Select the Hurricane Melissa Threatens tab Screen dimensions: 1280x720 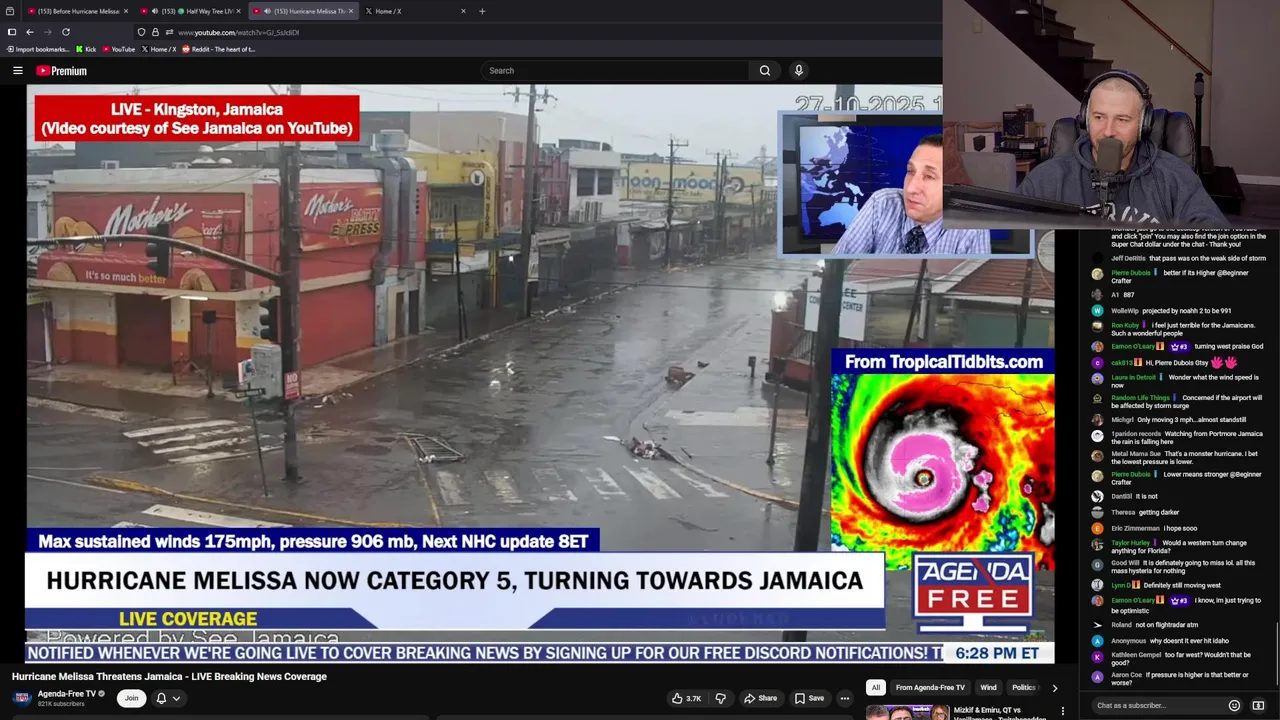click(305, 11)
